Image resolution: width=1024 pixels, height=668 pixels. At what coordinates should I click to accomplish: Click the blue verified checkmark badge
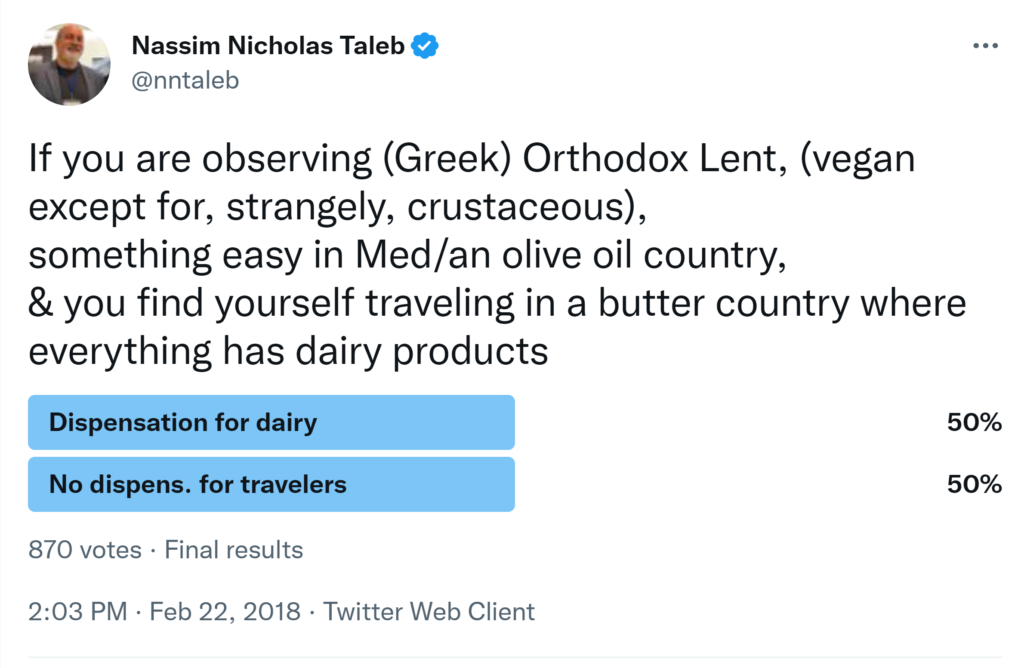[x=427, y=46]
